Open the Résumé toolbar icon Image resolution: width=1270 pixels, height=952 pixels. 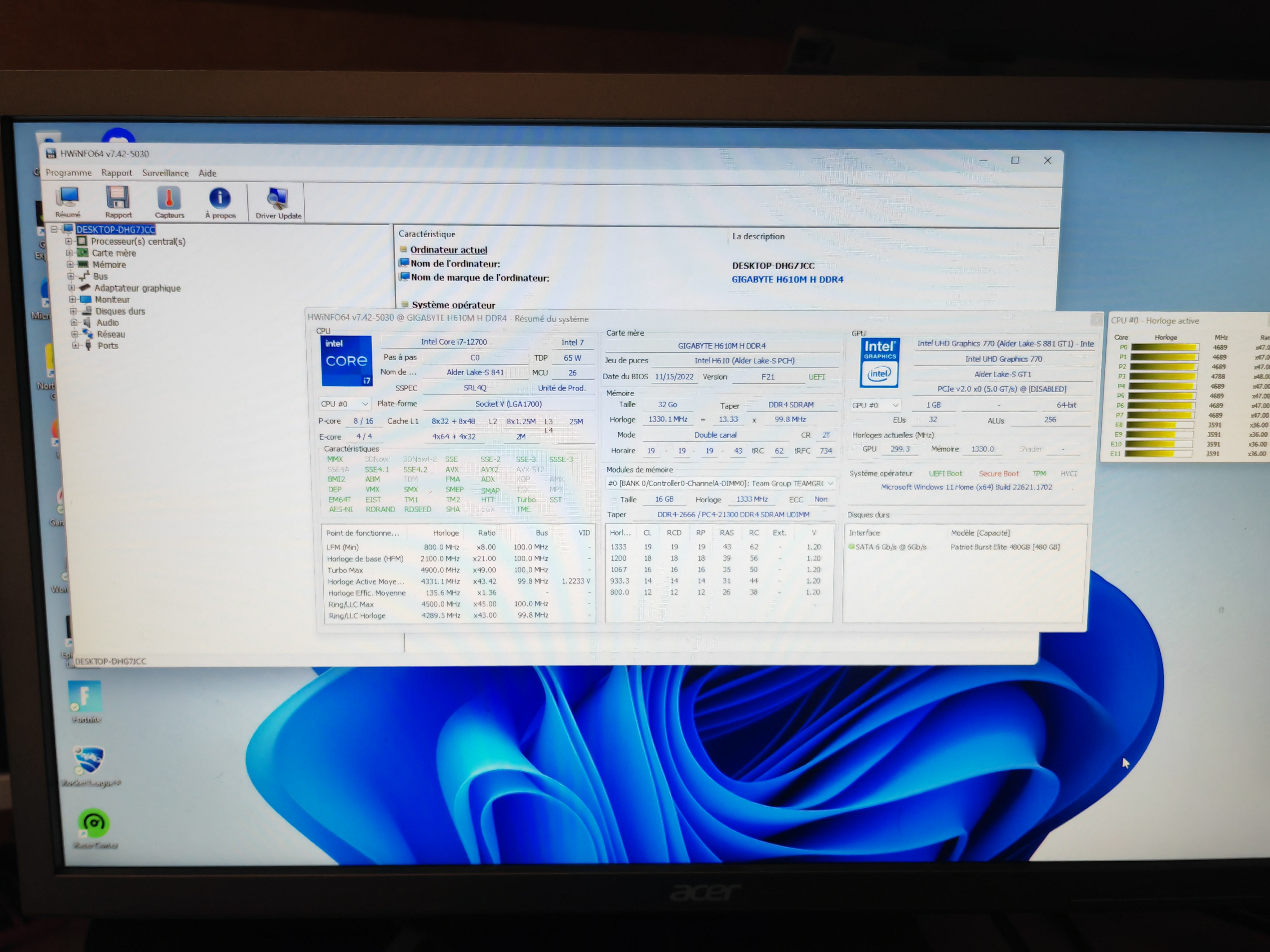coord(68,202)
